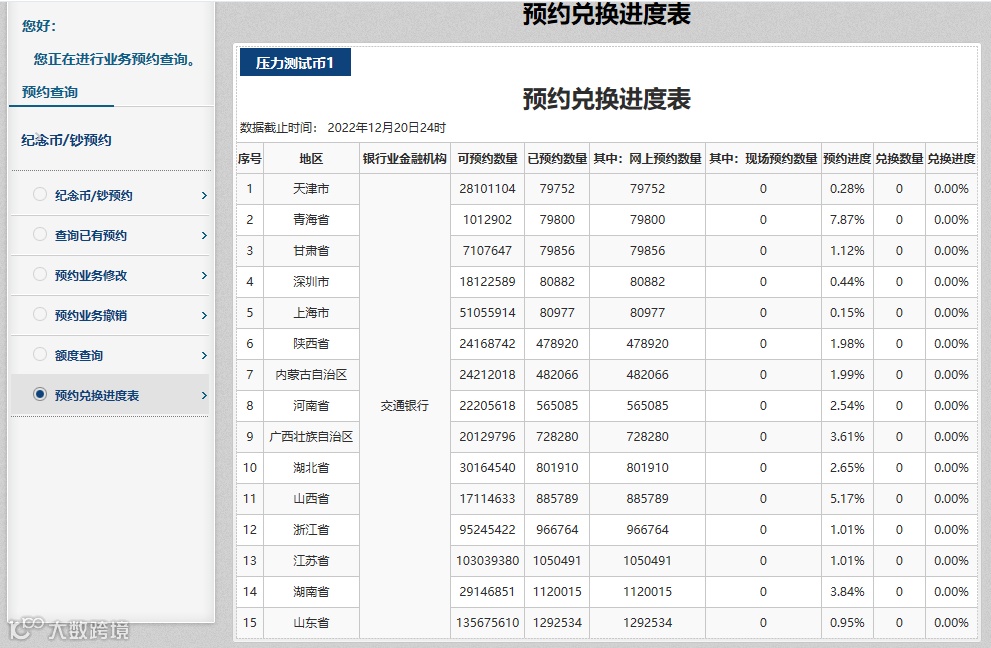Click the 甘肃省 region cell
991x648 pixels.
(x=311, y=250)
